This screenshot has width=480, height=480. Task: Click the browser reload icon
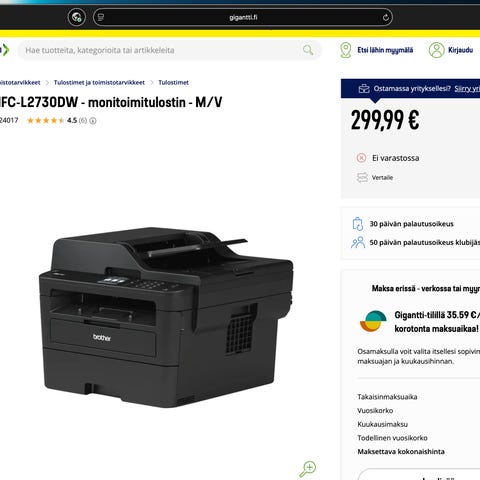pos(385,17)
